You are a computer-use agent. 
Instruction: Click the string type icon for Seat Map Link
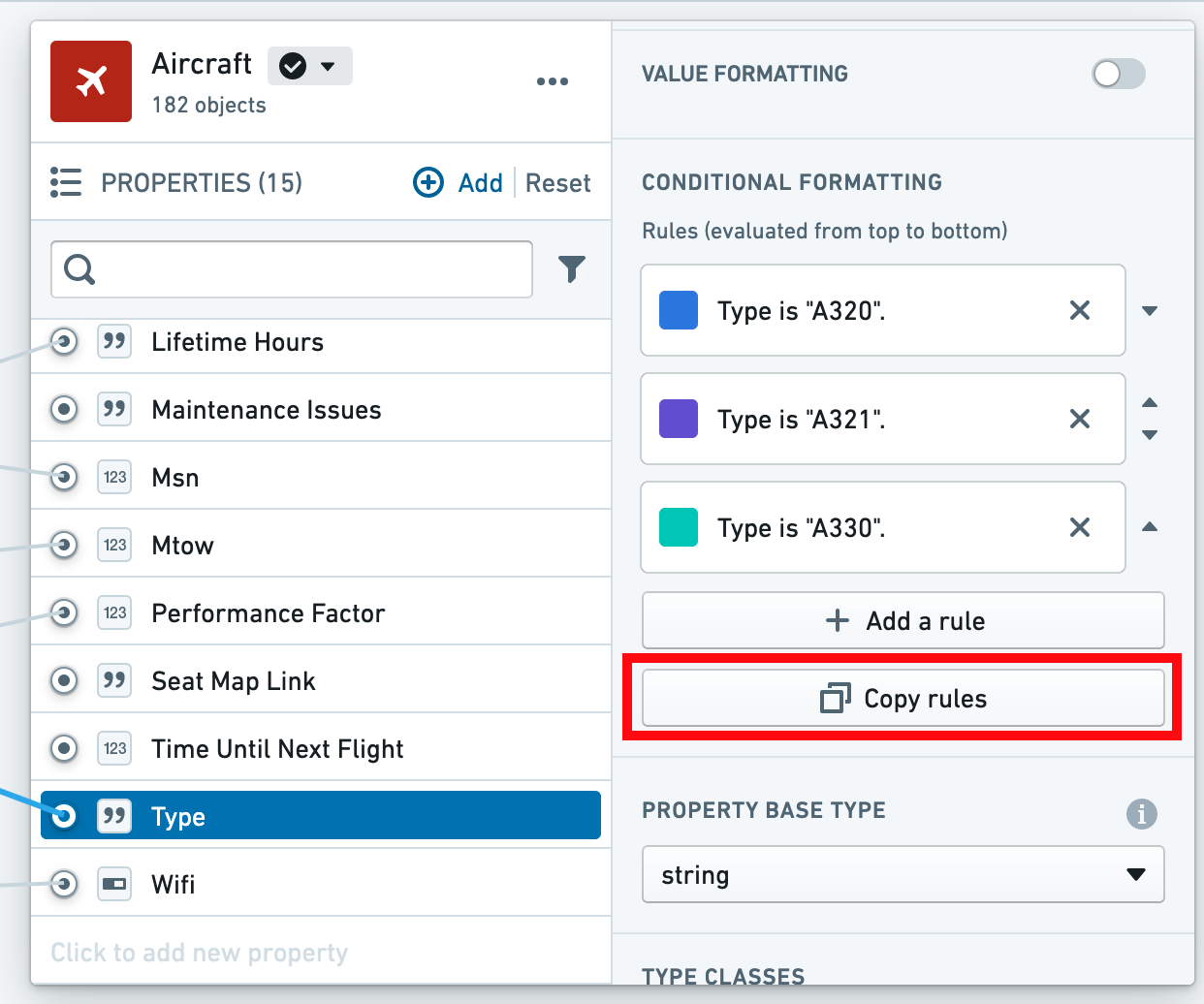(114, 680)
